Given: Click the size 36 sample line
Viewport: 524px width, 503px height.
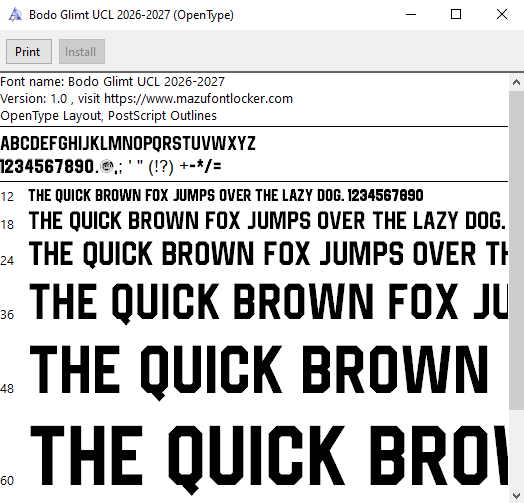Looking at the screenshot, I should [x=268, y=303].
